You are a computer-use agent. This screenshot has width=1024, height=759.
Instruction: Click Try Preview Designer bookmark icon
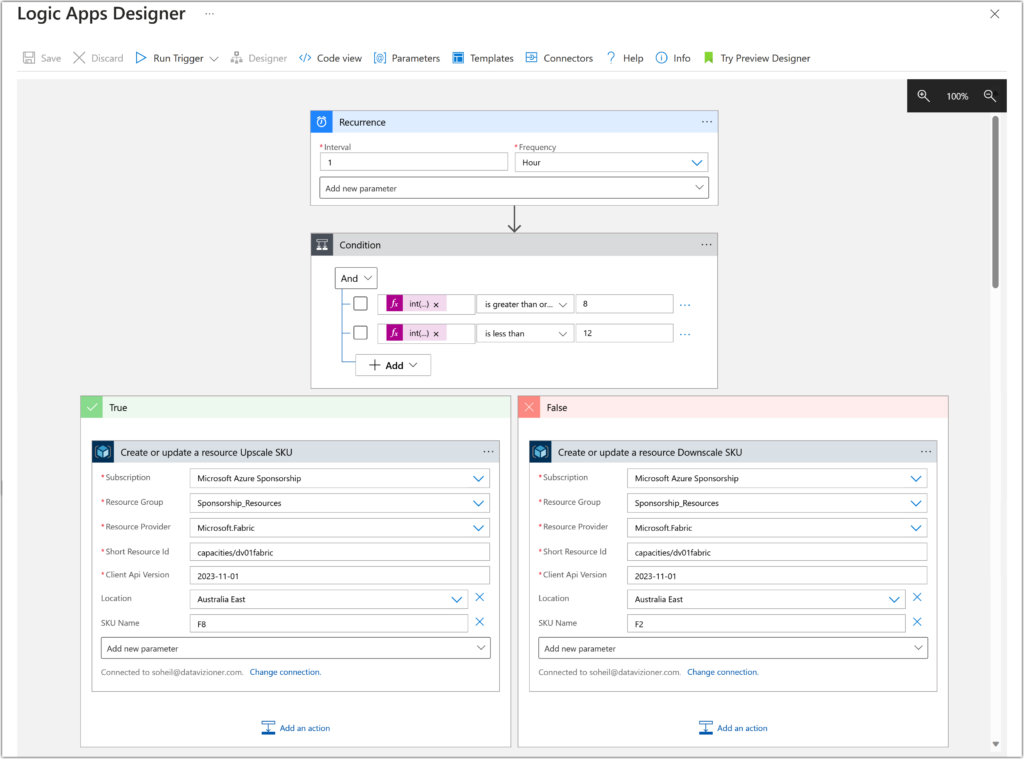709,58
